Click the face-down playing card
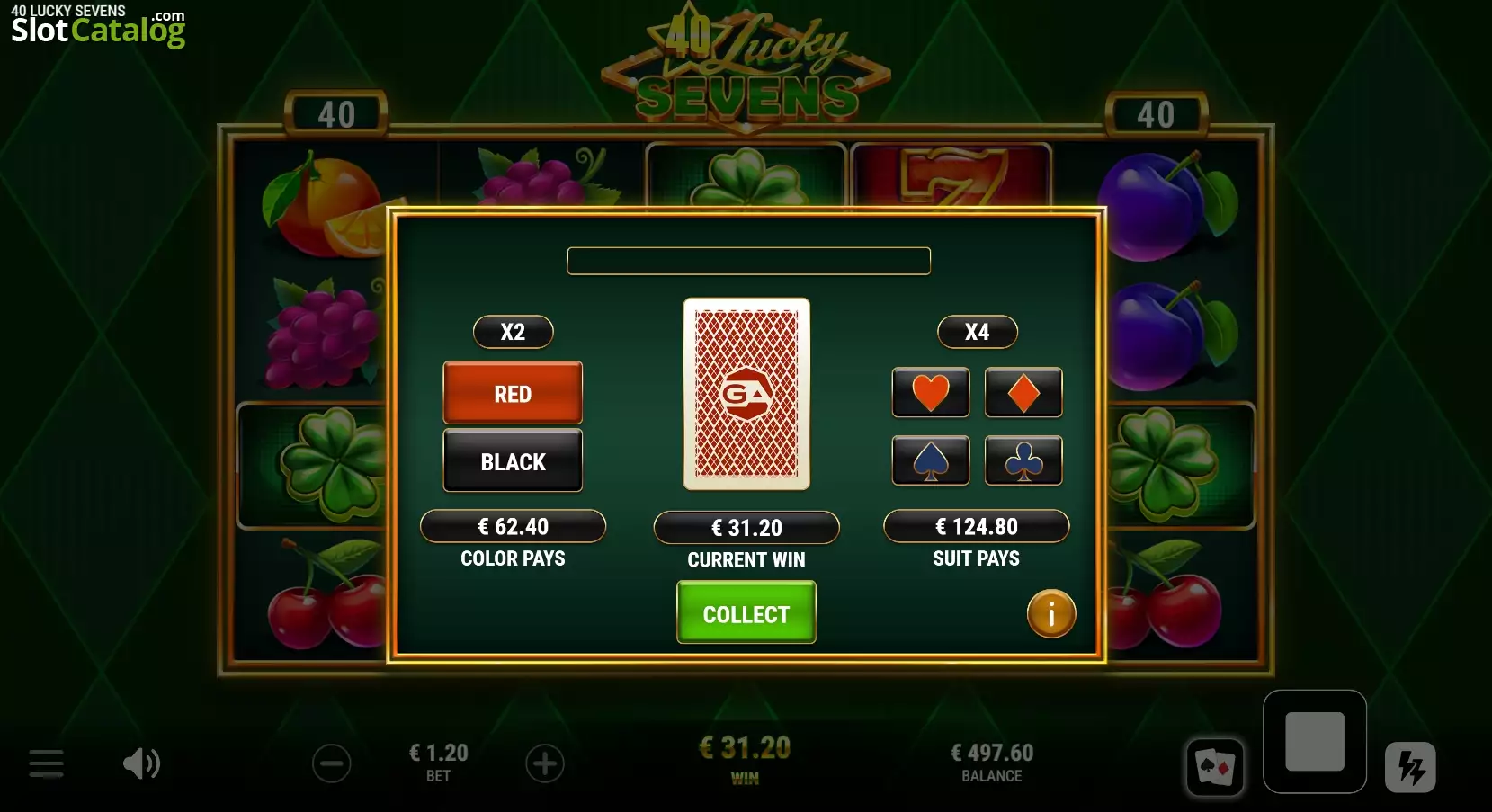This screenshot has width=1492, height=812. pos(746,394)
